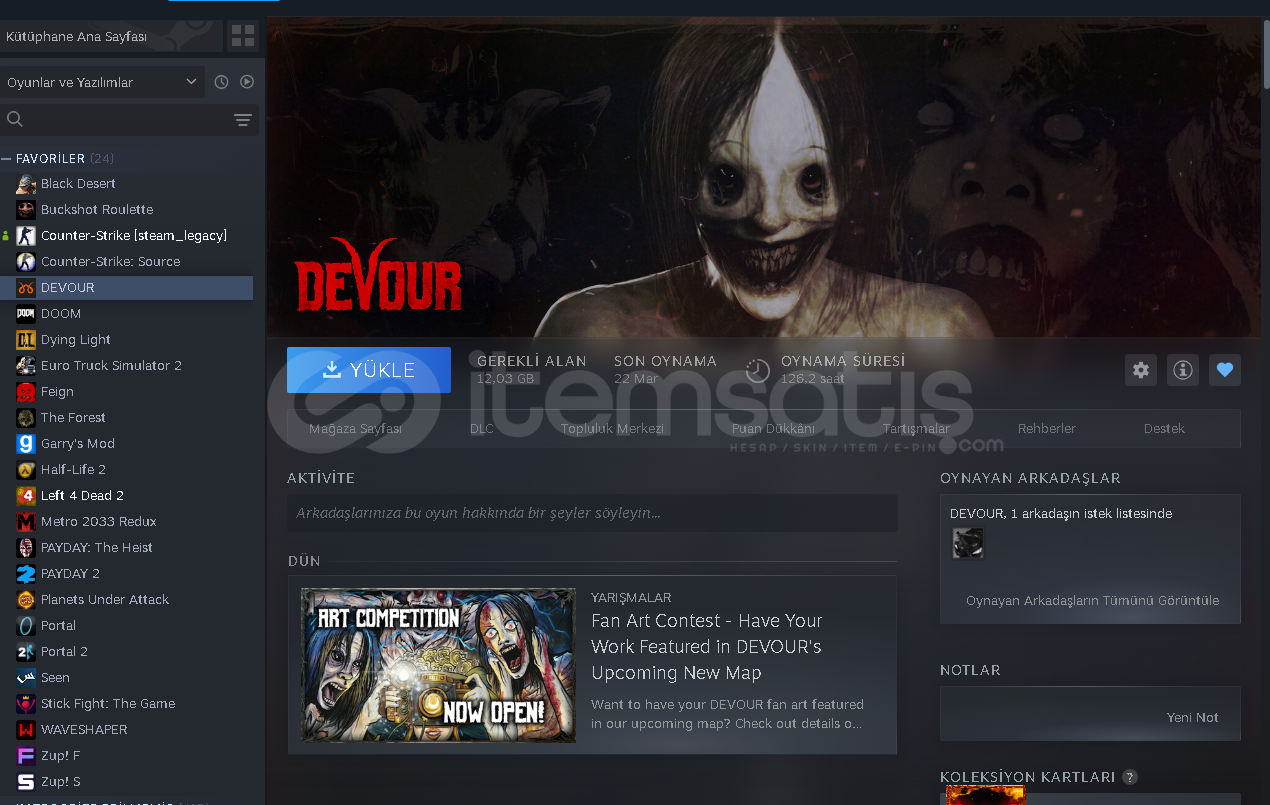This screenshot has width=1270, height=805.
Task: Open the Art Competition news thumbnail
Action: (x=439, y=665)
